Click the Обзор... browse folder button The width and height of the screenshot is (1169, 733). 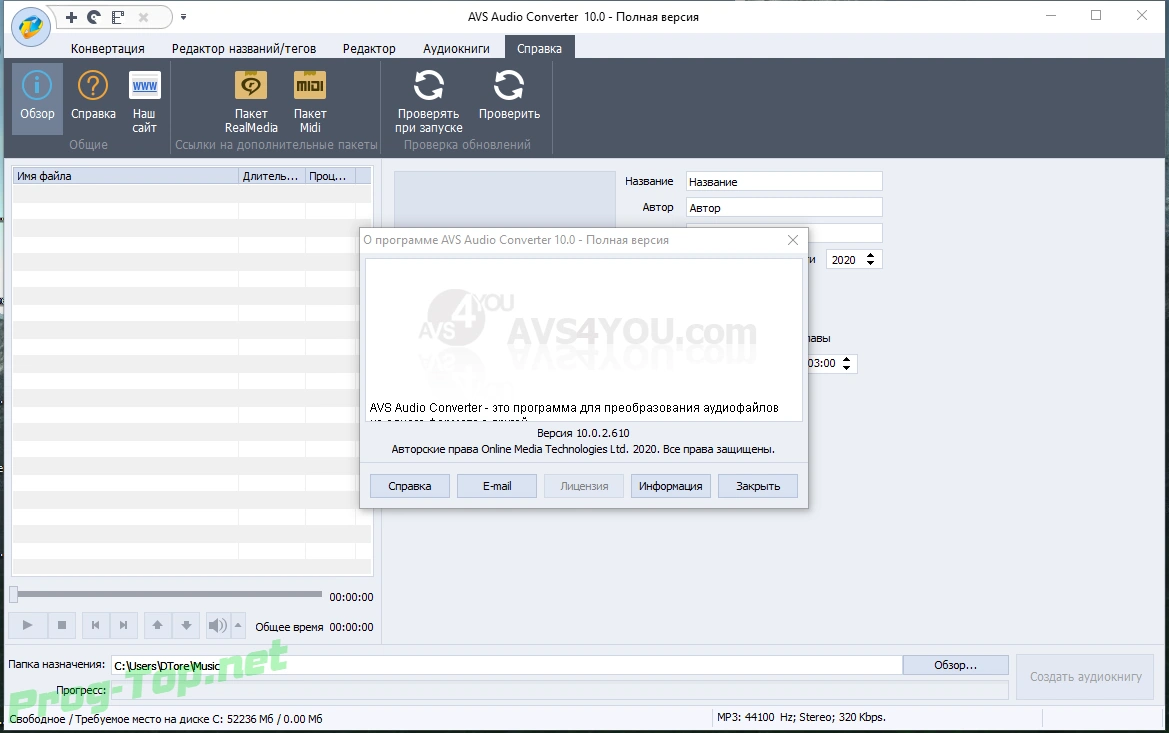point(956,665)
